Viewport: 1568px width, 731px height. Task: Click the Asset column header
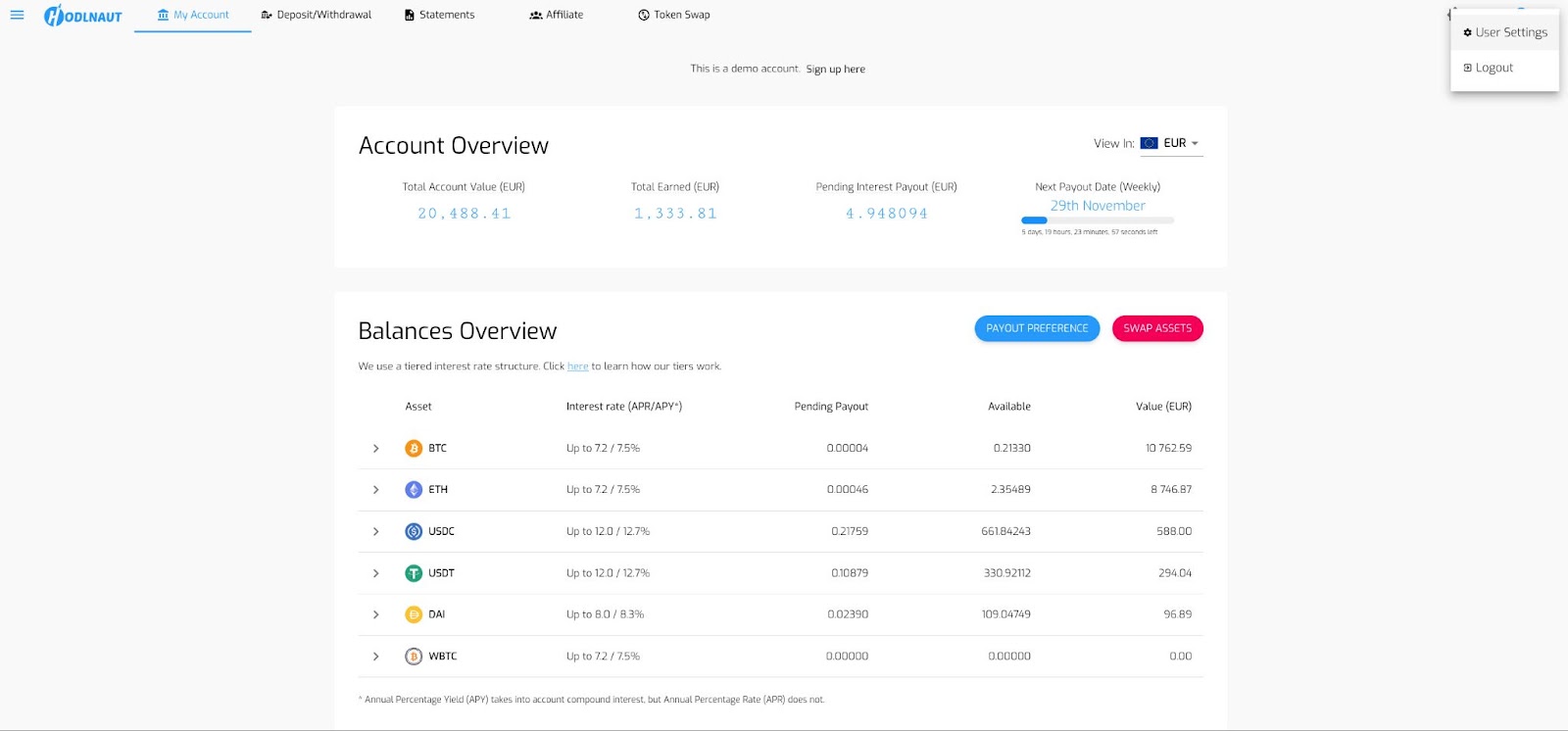click(x=418, y=407)
